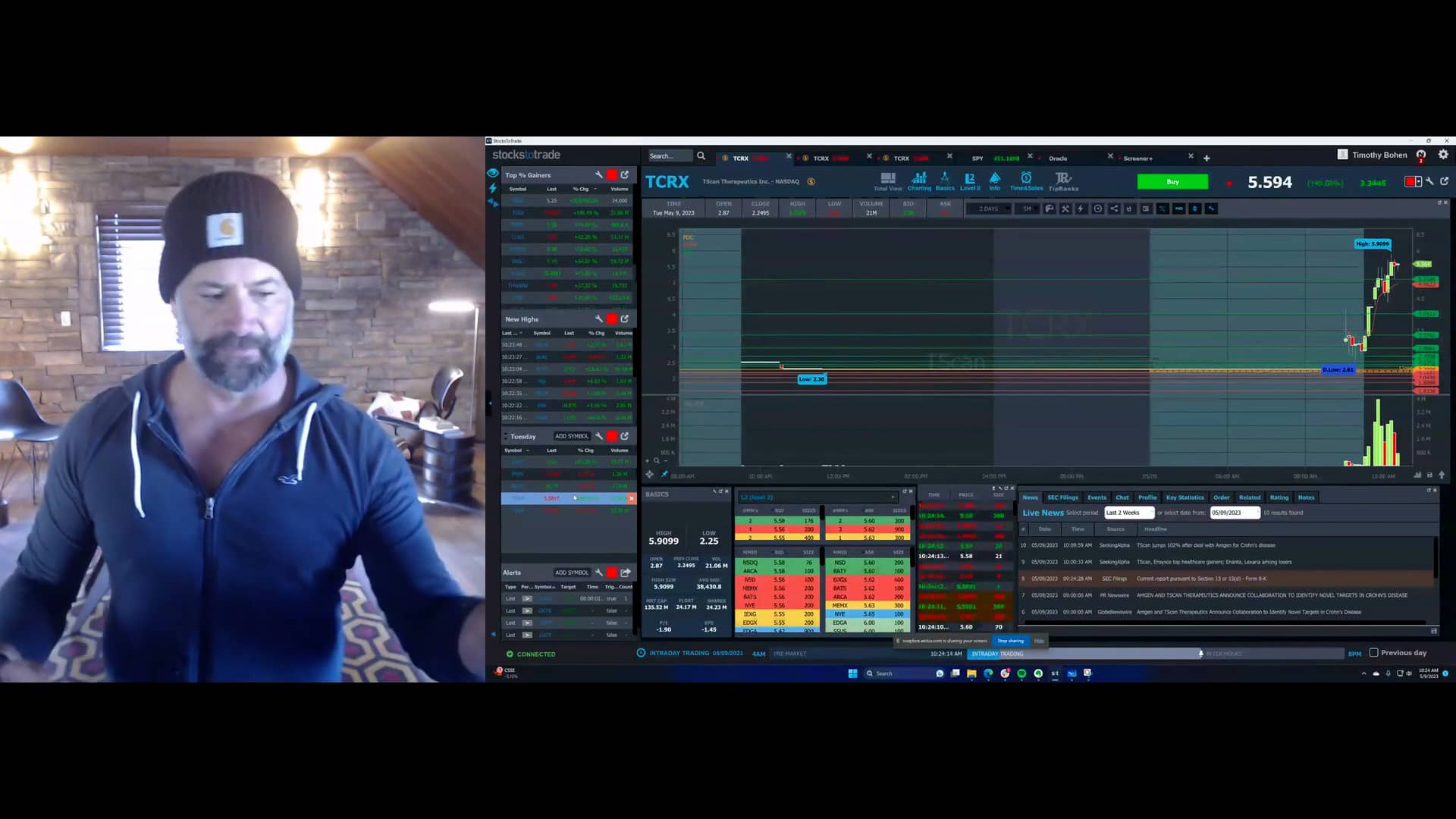Open the Charting view for TCRX
The width and height of the screenshot is (1456, 819).
tap(919, 180)
